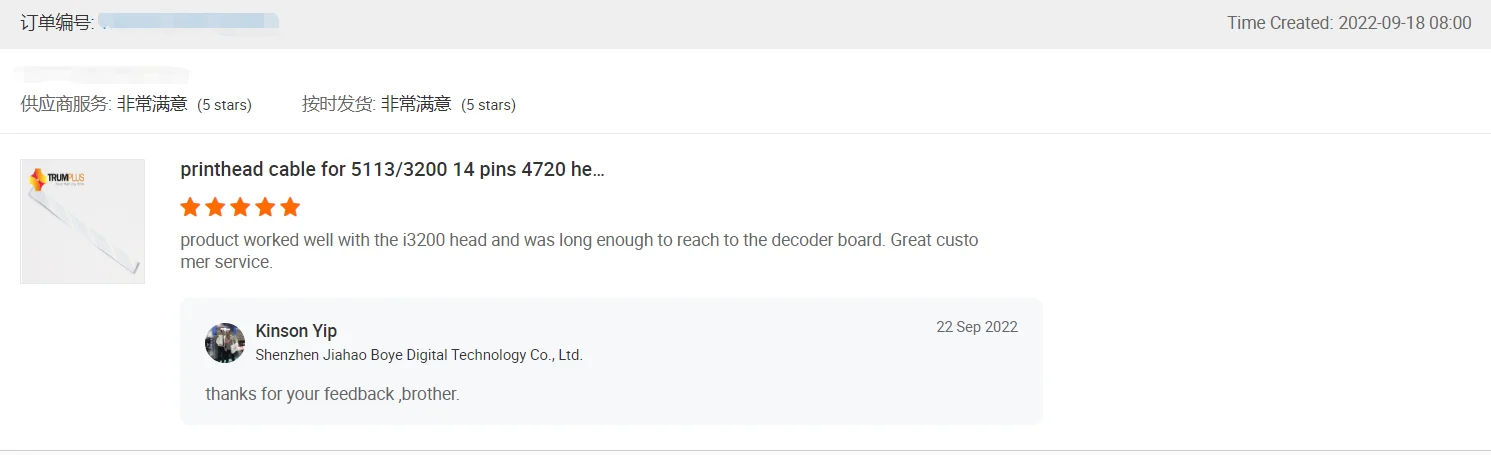Click the 订单编号 label
Image resolution: width=1491 pixels, height=455 pixels.
[57, 22]
